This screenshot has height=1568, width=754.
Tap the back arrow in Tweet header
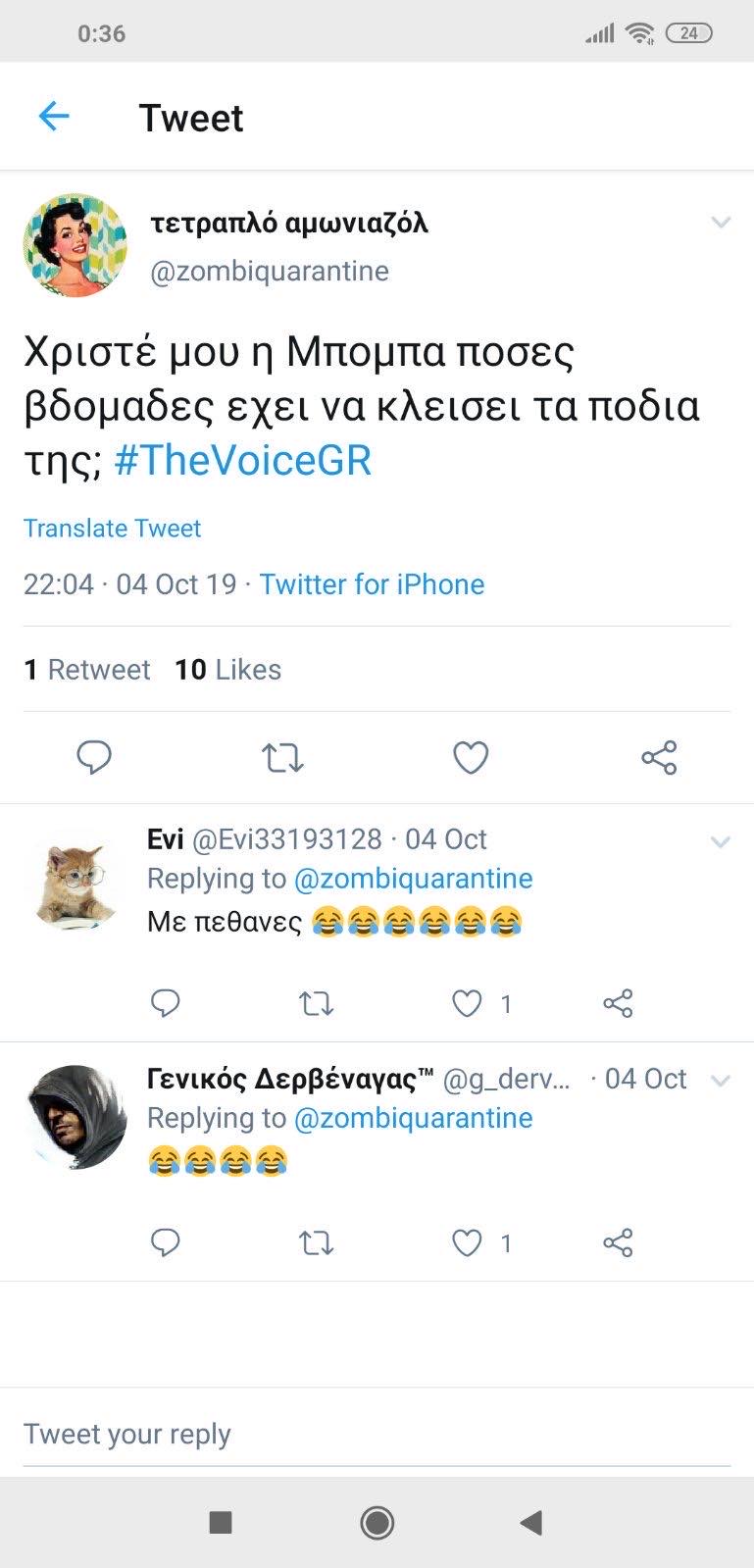point(54,117)
